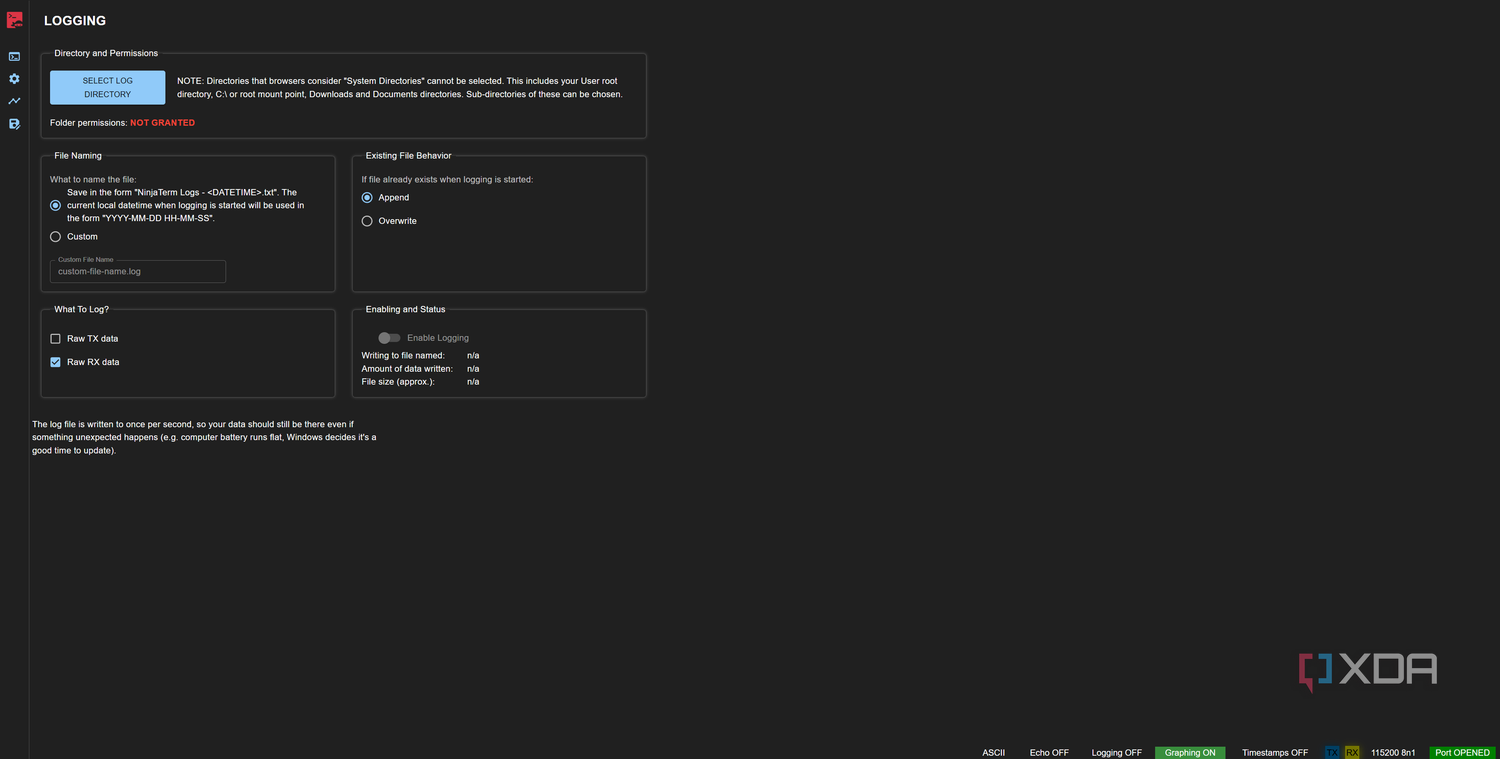Open the settings gear in the sidebar
Screen dimensions: 1500x759
click(14, 79)
